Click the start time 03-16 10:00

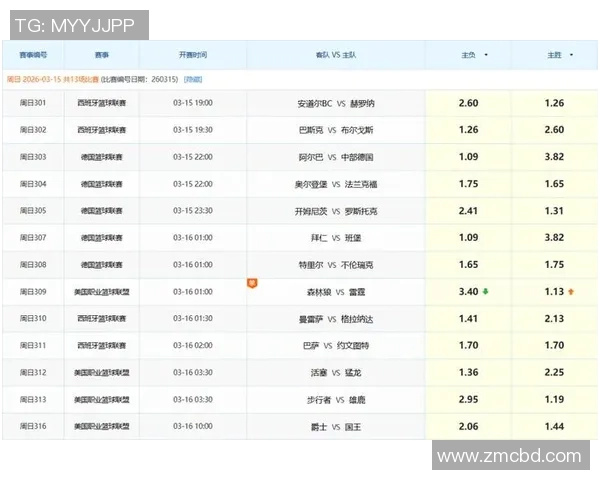point(193,426)
